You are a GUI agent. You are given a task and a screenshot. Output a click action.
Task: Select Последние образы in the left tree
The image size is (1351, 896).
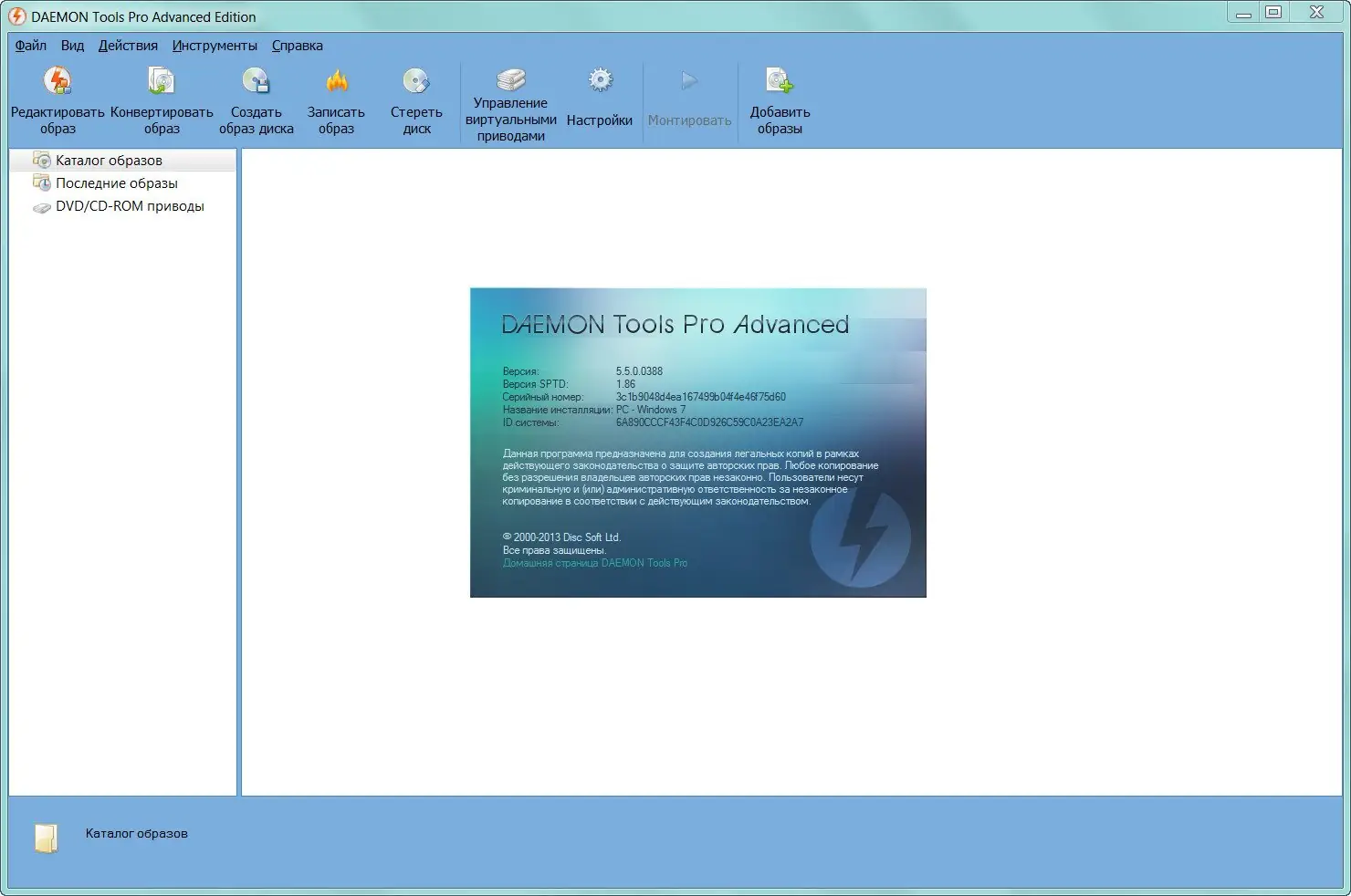pyautogui.click(x=117, y=183)
